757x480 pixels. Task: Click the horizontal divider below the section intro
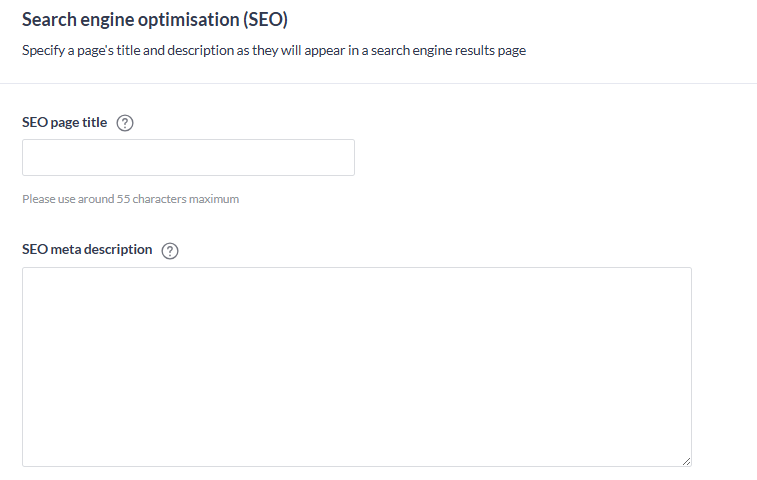pyautogui.click(x=378, y=83)
